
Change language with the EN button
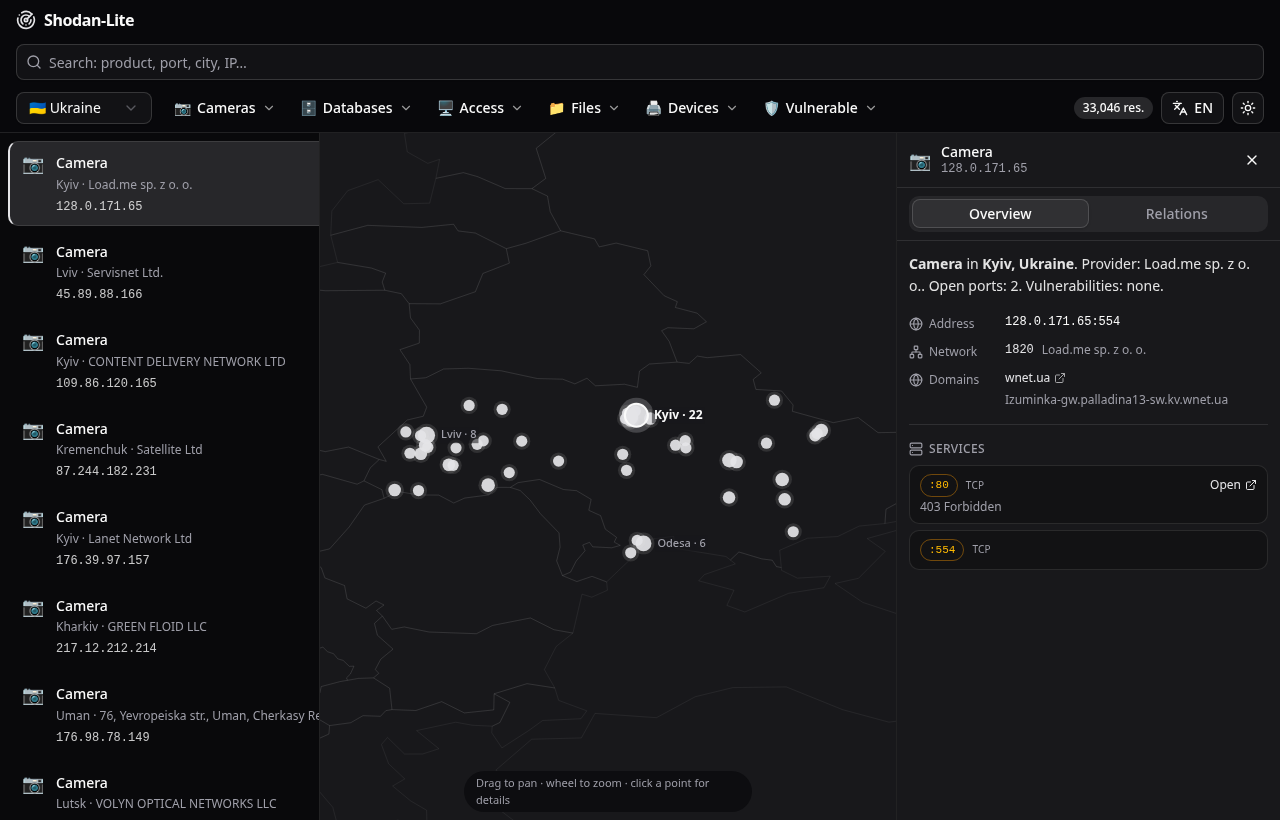[1192, 108]
